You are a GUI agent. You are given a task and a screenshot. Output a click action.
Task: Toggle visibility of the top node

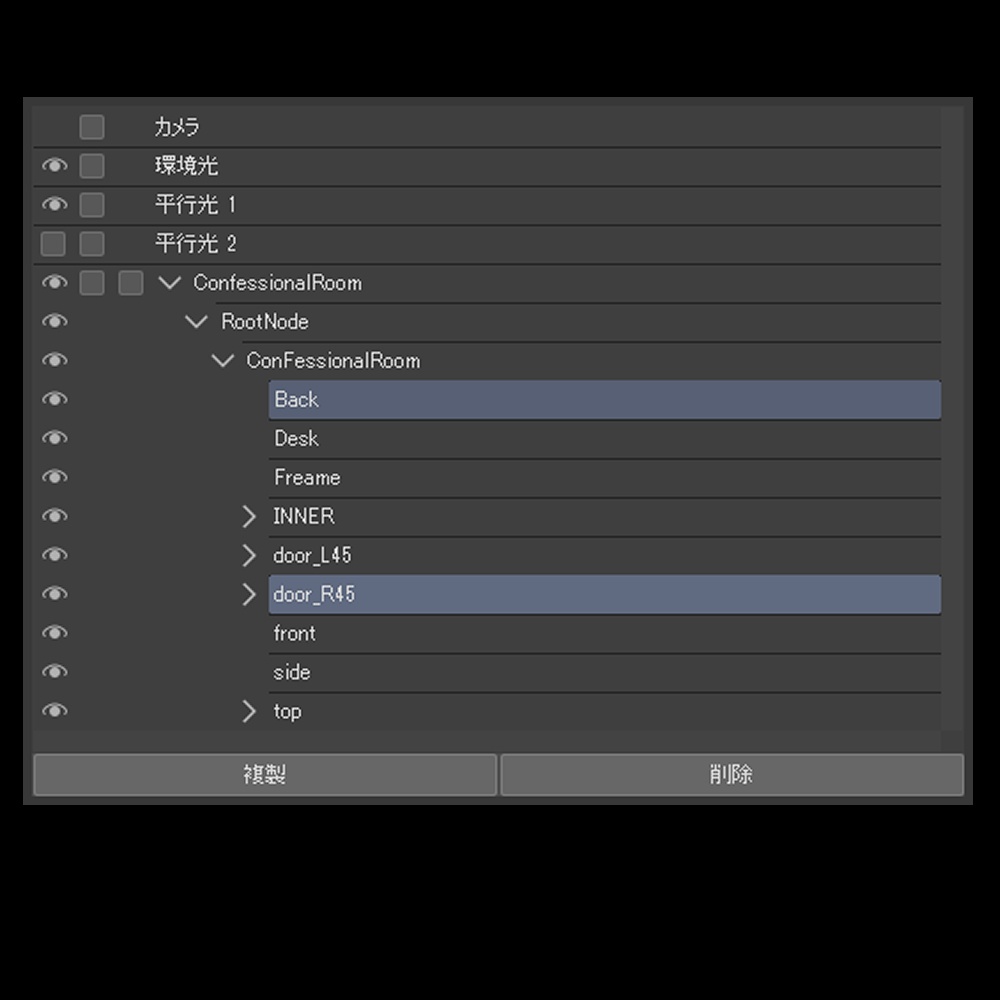[x=54, y=711]
